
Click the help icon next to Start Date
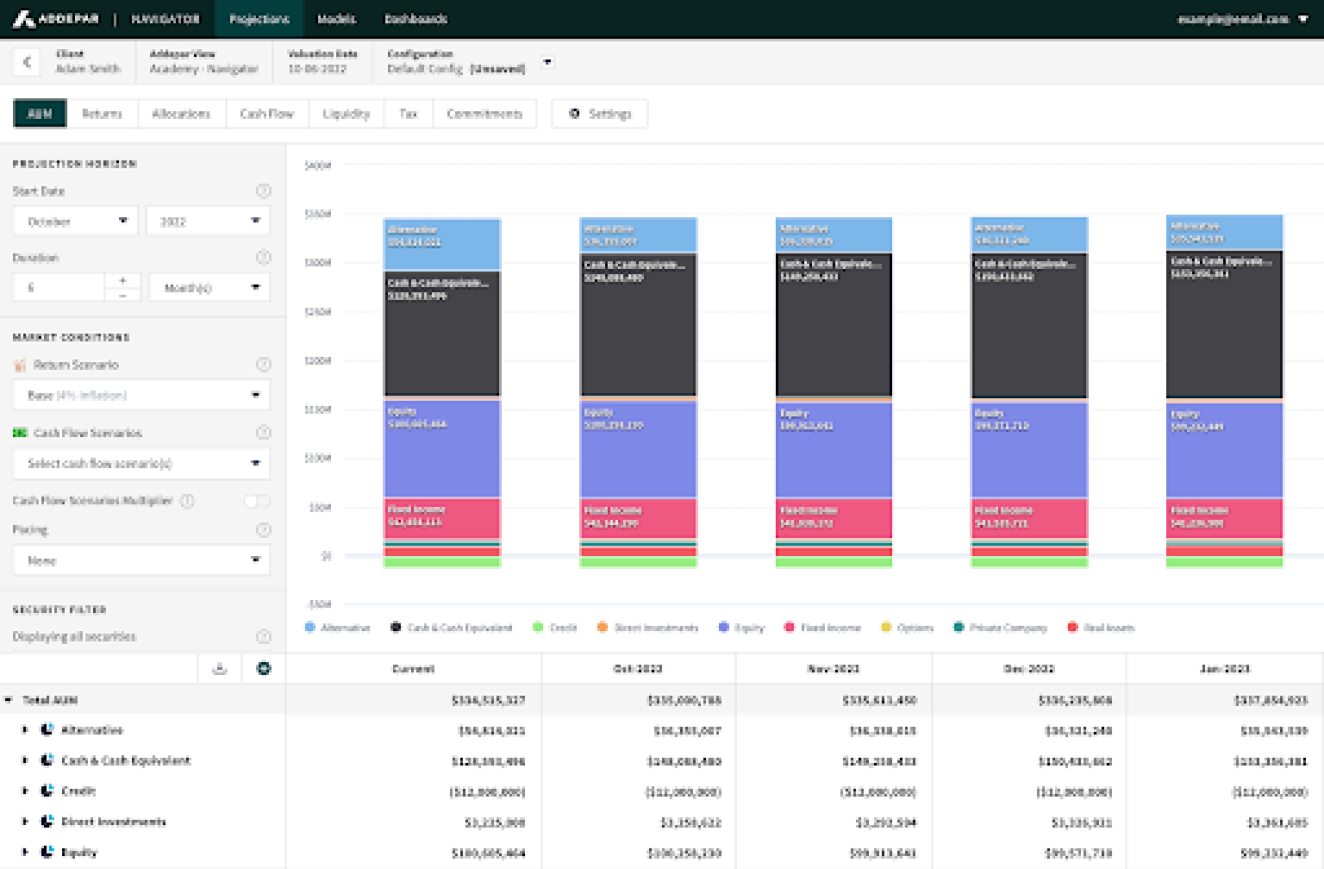click(263, 191)
